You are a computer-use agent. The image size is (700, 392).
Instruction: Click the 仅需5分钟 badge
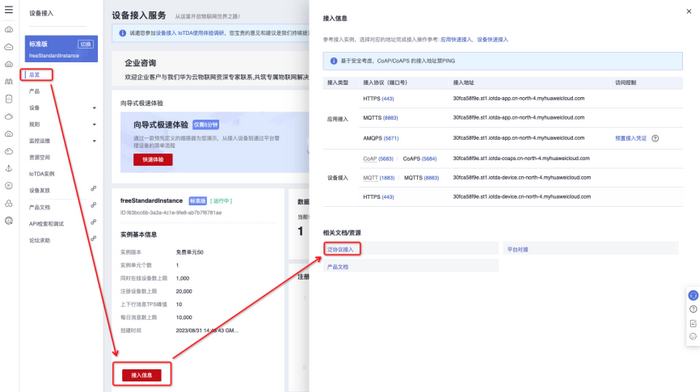(206, 125)
